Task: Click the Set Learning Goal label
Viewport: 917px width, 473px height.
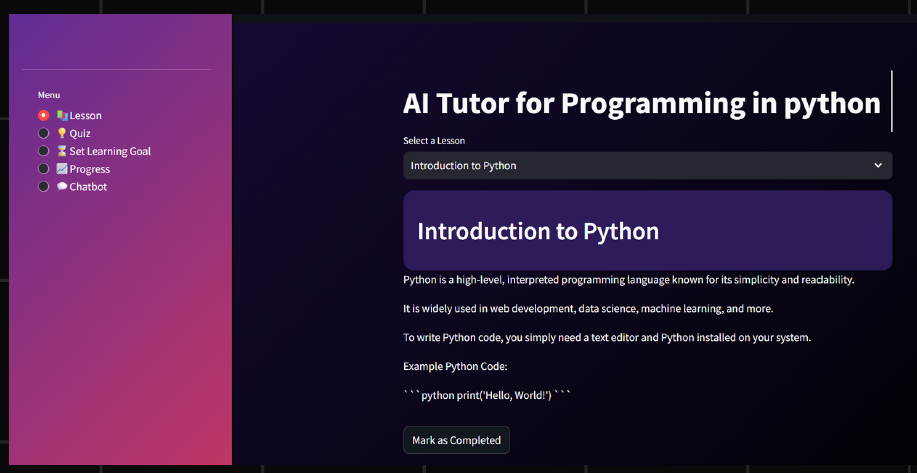Action: point(110,151)
